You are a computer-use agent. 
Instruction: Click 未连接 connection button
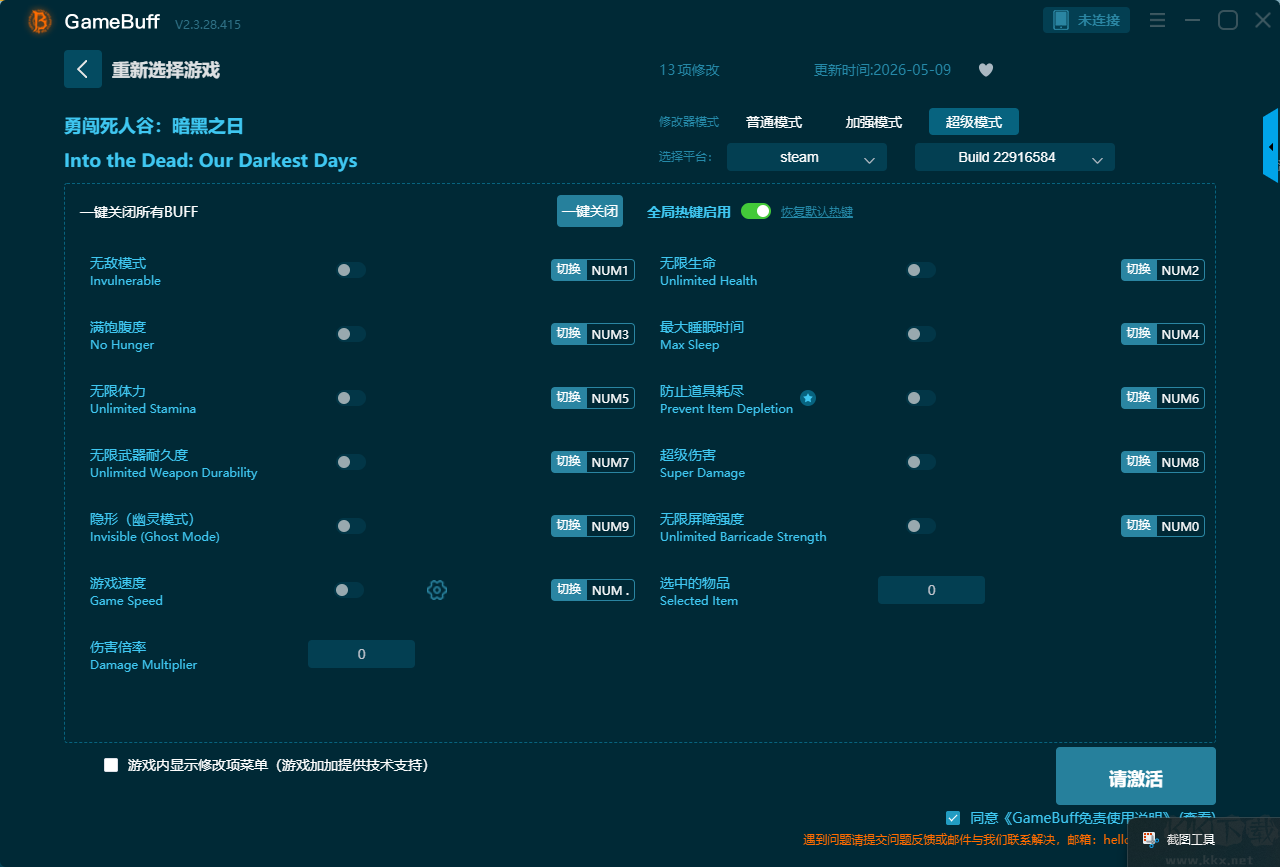tap(1087, 20)
